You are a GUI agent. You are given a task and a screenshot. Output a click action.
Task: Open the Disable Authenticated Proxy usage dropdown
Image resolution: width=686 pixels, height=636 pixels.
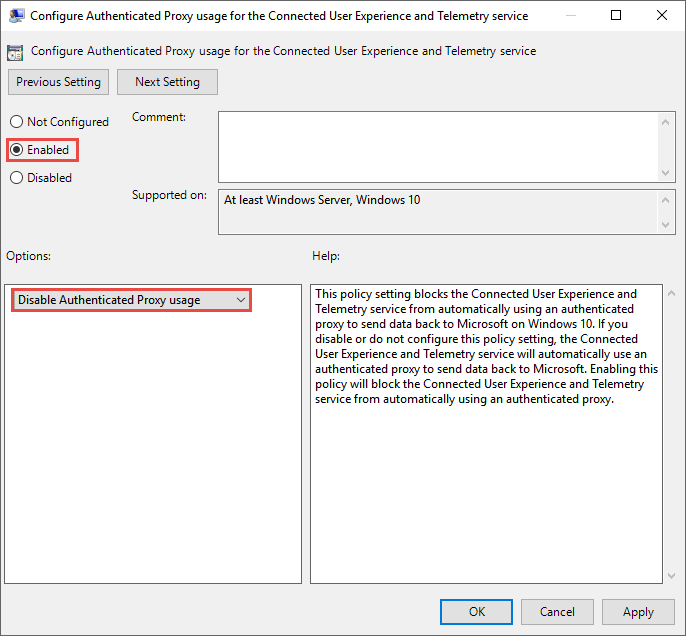(131, 300)
